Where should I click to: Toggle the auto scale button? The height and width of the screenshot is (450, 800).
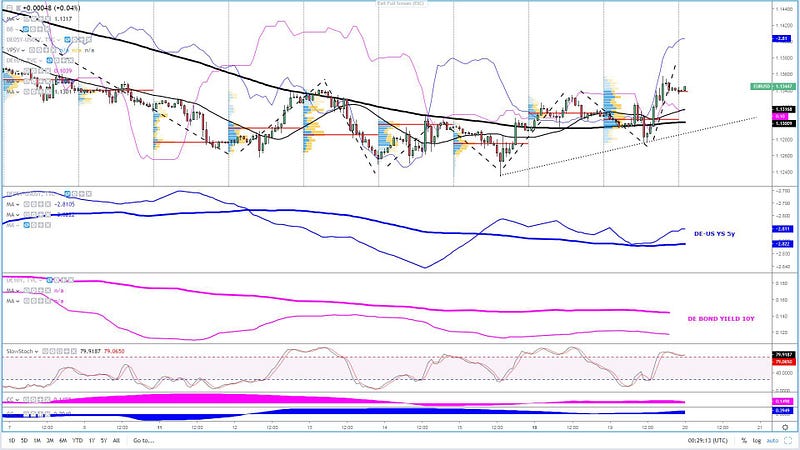click(772, 440)
